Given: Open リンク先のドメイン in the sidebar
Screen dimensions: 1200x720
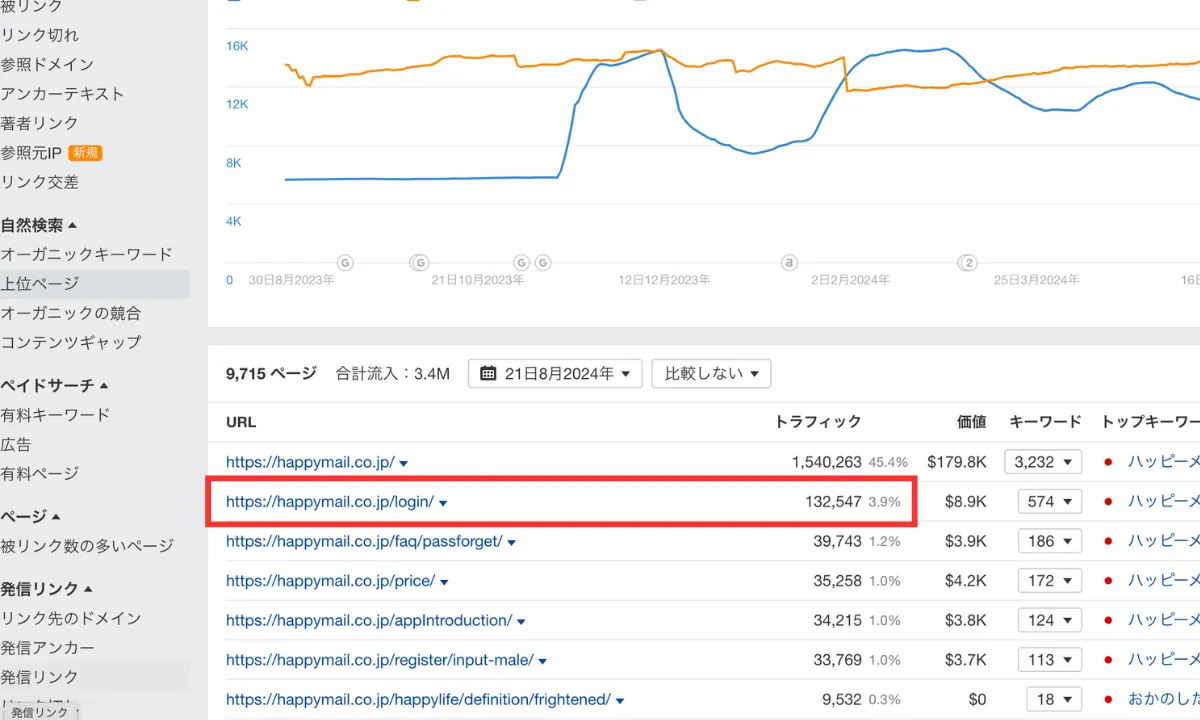Looking at the screenshot, I should (x=70, y=618).
